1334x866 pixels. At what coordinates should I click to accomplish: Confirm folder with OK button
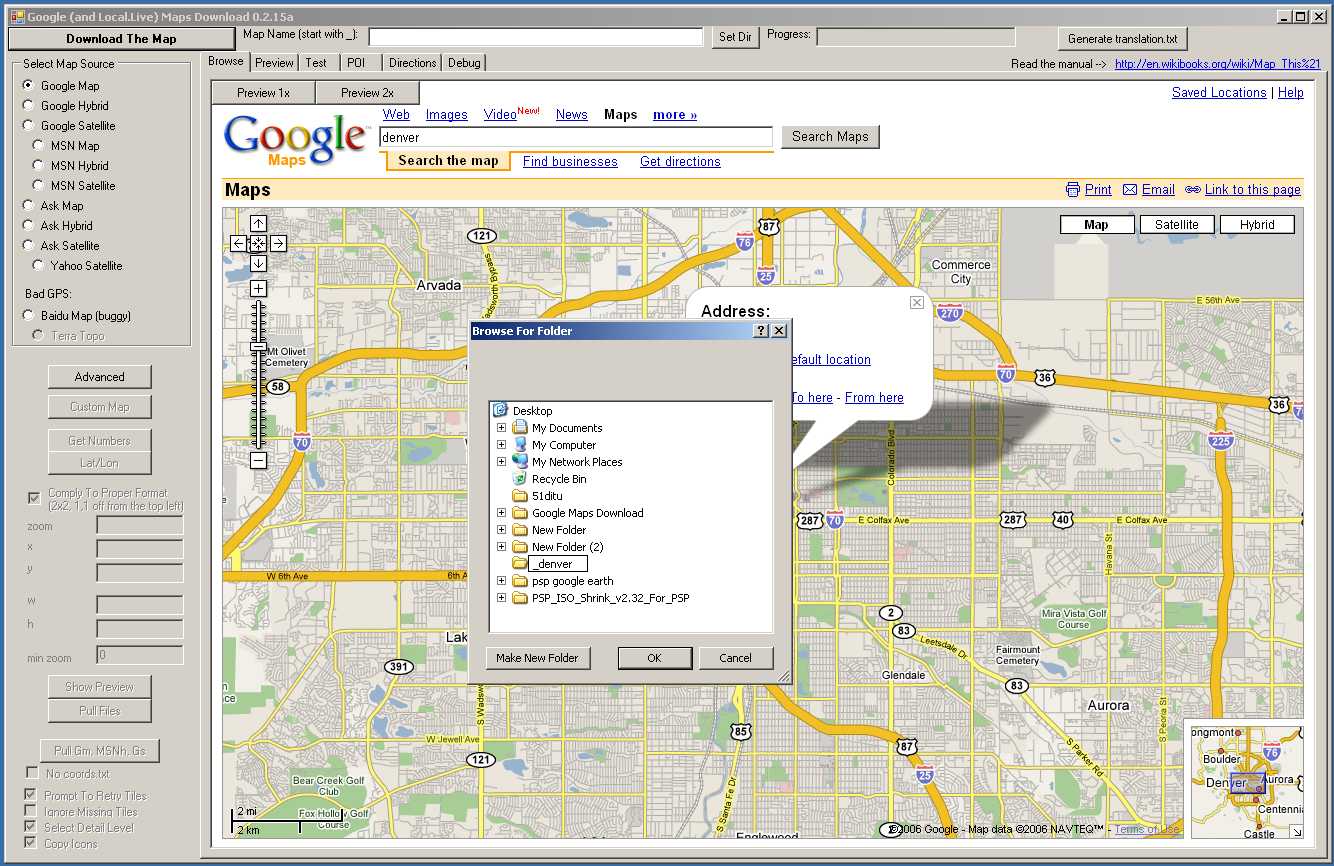654,658
